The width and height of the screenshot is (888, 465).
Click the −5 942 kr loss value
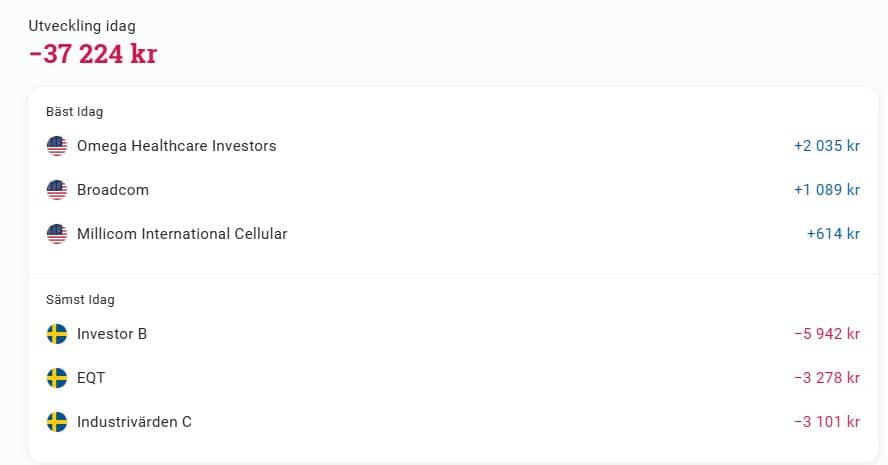pyautogui.click(x=825, y=334)
